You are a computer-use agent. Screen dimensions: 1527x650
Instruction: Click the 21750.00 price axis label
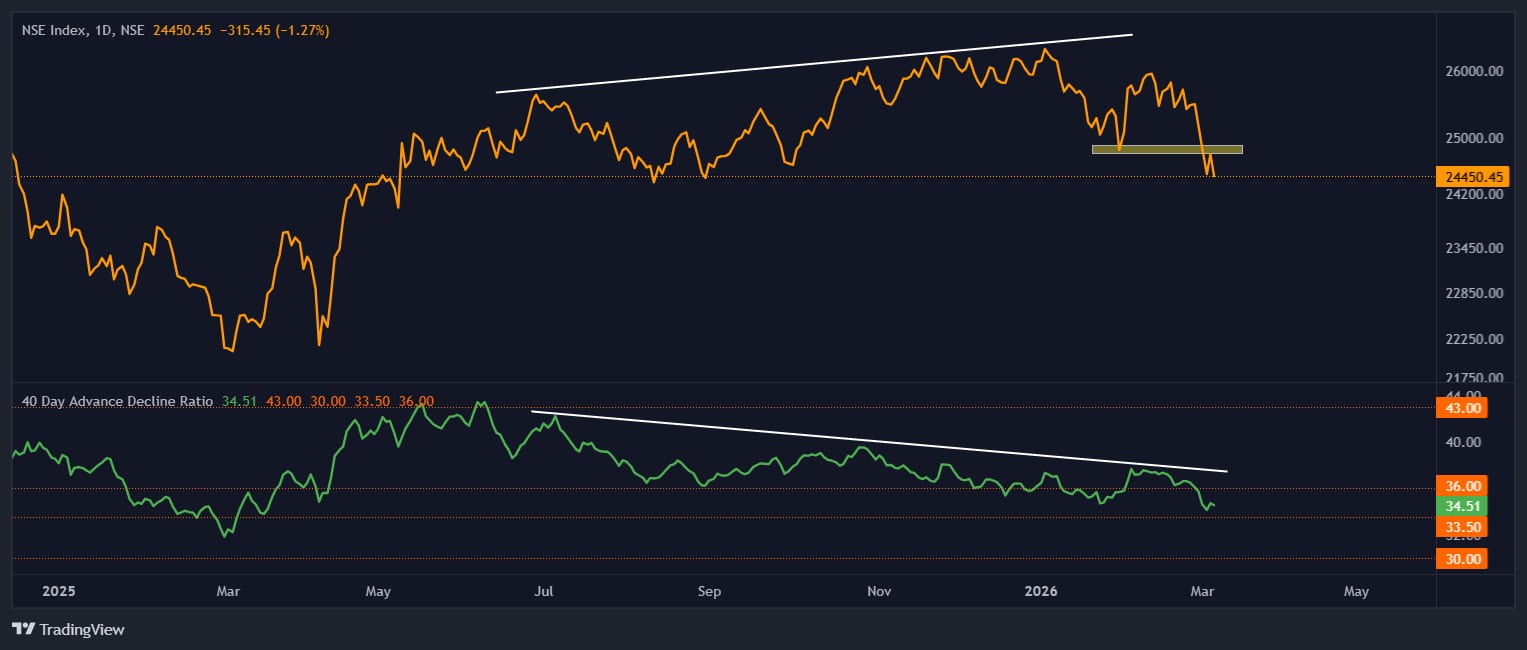click(x=1476, y=378)
